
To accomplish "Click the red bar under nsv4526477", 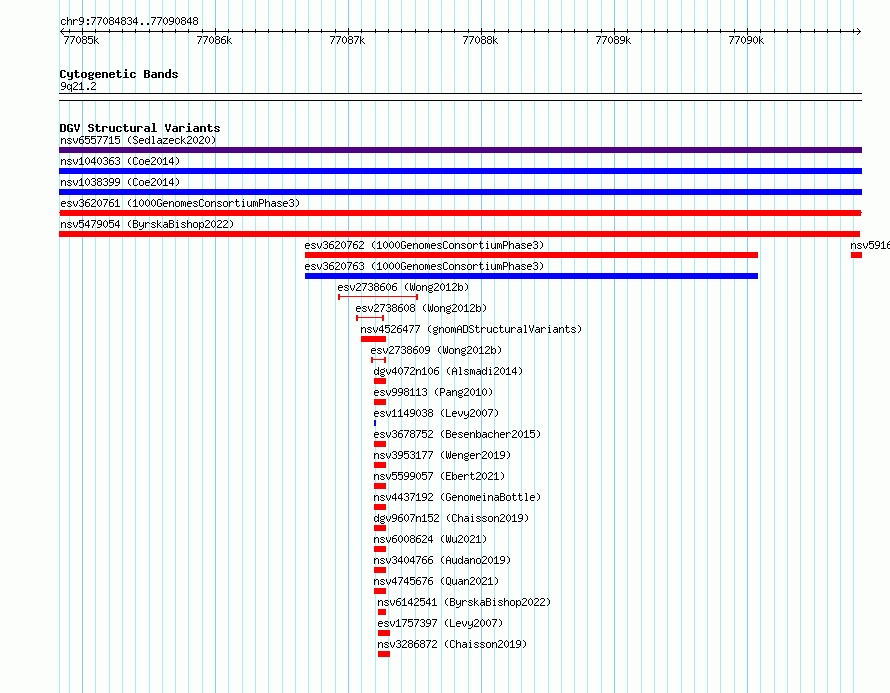I will 373,339.
